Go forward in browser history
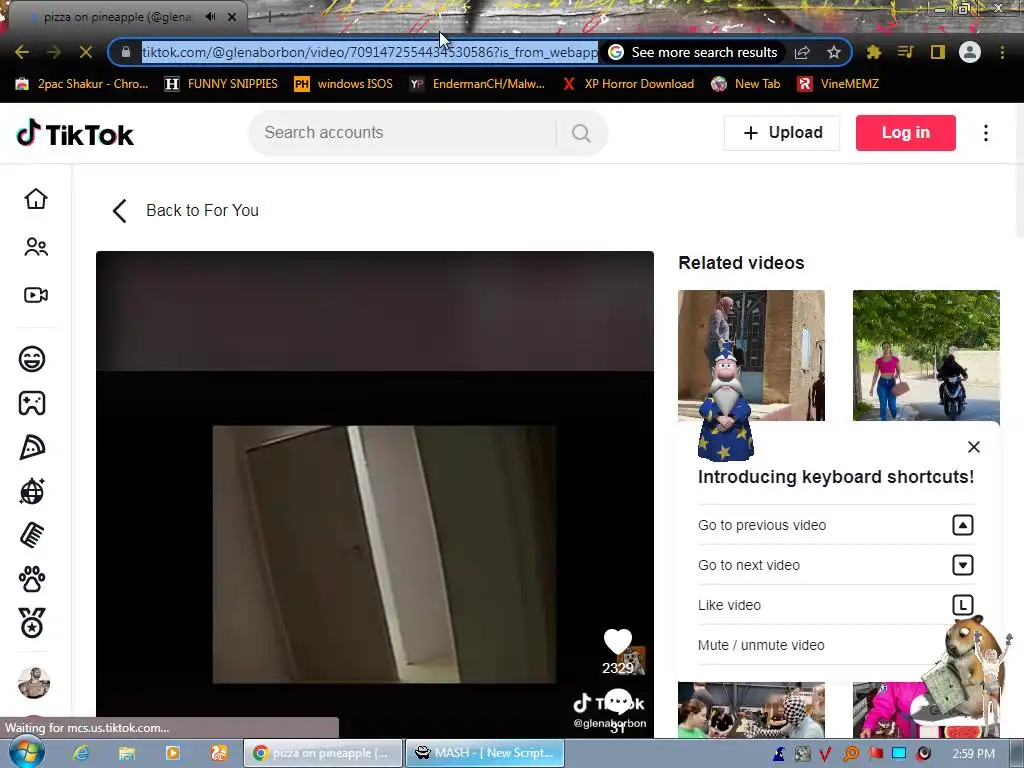The width and height of the screenshot is (1024, 768). pos(54,52)
